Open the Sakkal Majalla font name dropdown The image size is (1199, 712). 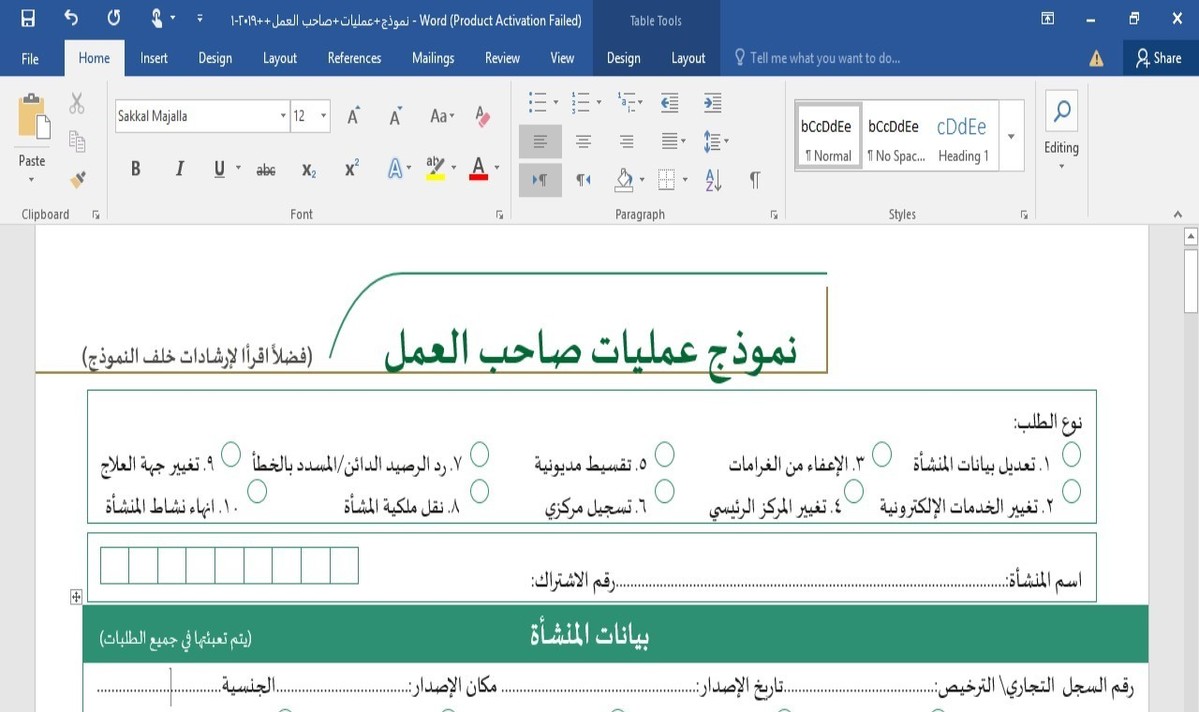[283, 116]
